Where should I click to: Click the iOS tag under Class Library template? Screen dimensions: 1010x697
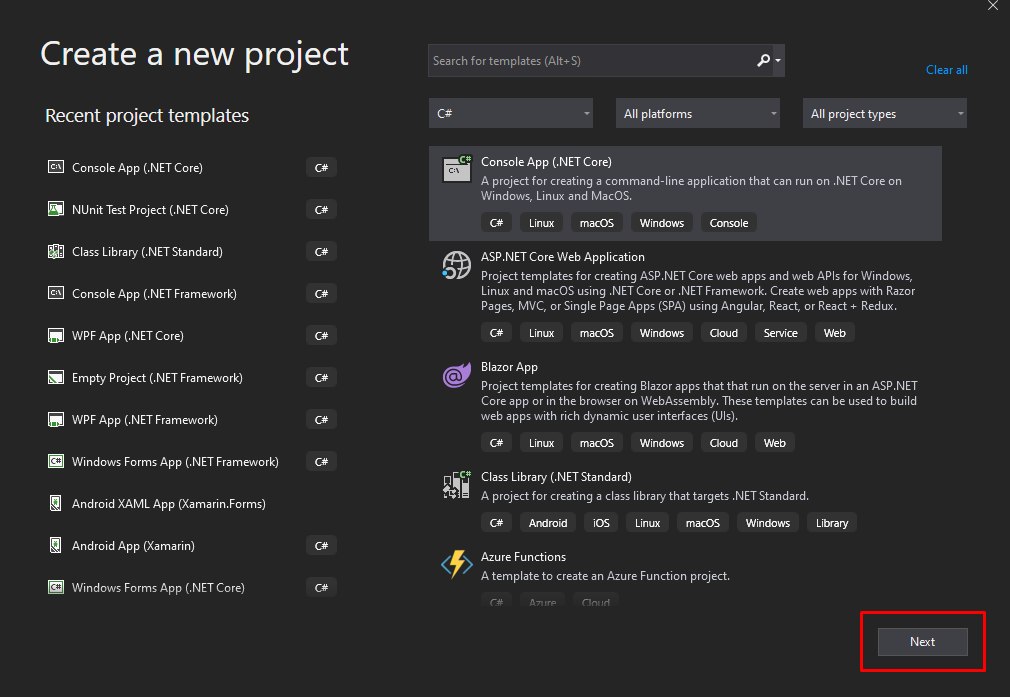click(601, 523)
